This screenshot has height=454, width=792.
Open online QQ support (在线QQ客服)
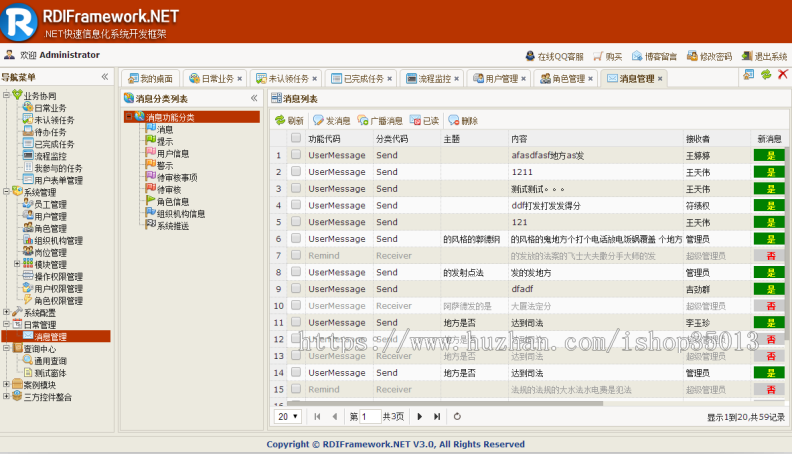tap(554, 56)
